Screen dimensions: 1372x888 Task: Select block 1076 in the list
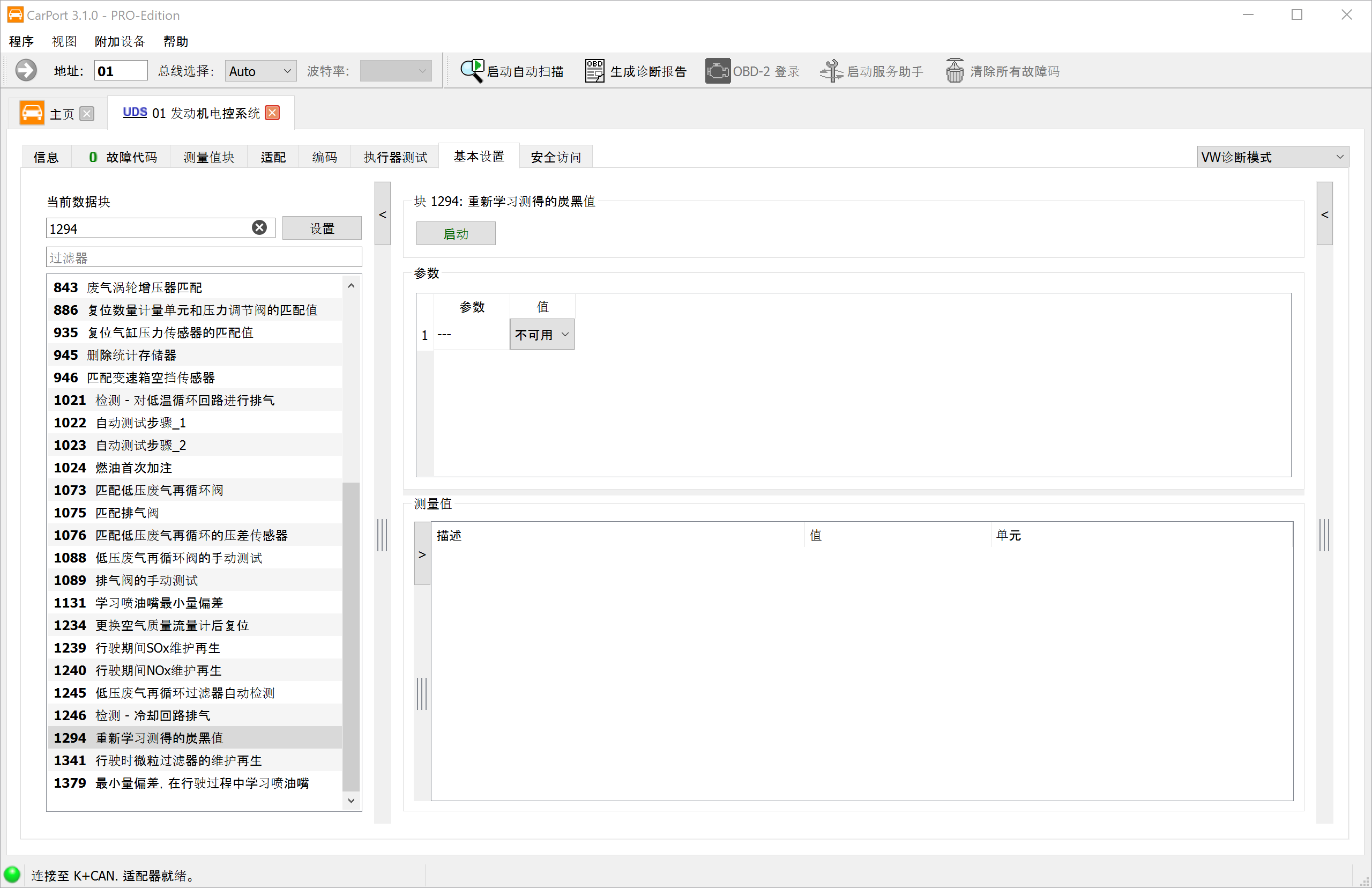[x=195, y=535]
